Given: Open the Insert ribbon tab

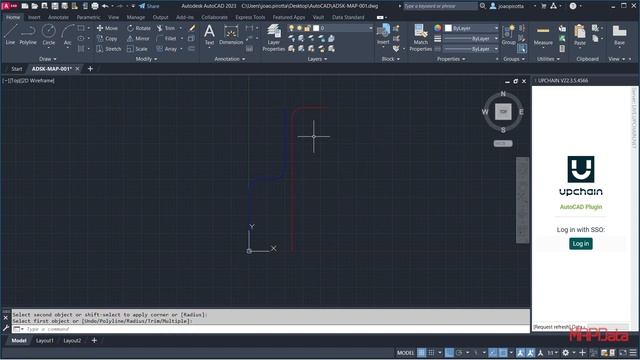Looking at the screenshot, I should point(34,17).
